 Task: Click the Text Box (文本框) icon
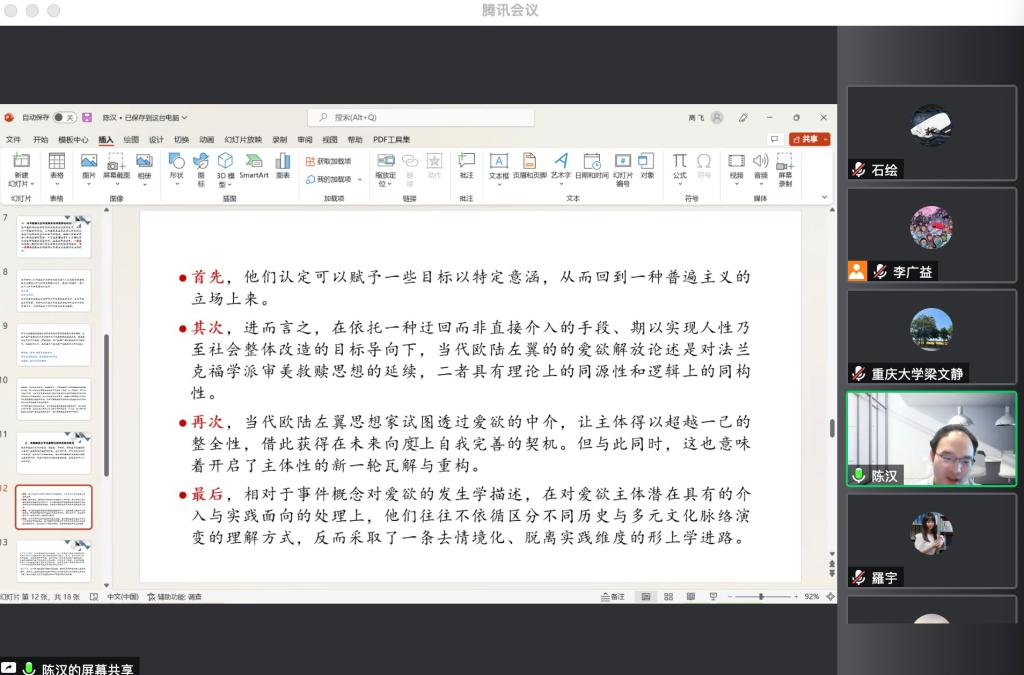498,165
